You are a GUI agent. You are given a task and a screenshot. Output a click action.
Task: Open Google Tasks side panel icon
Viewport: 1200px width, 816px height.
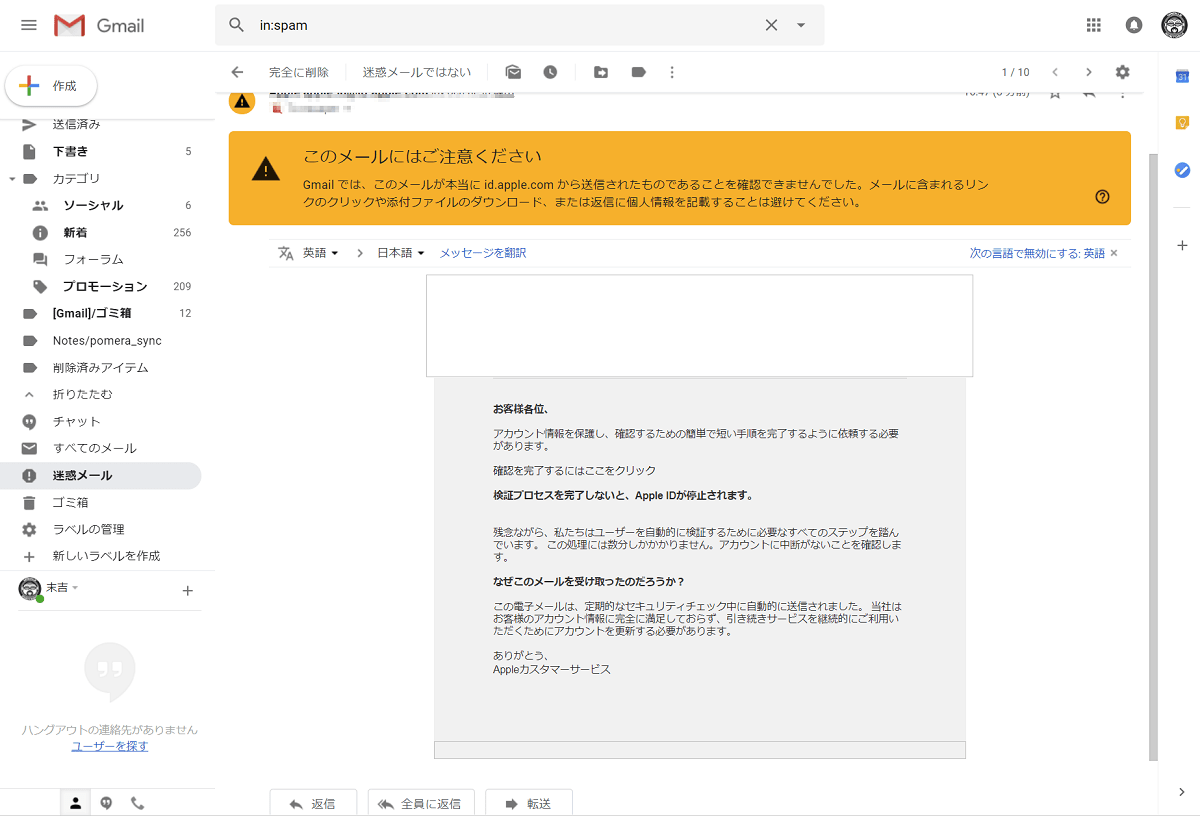click(1181, 170)
